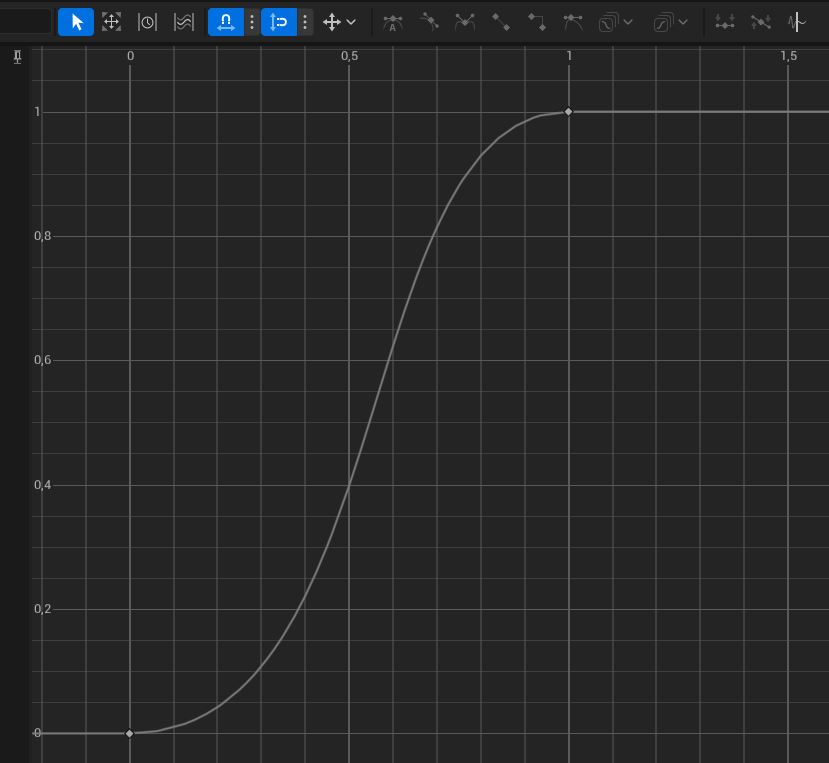
Task: Open value snapping options three-dot menu
Action: [x=305, y=22]
